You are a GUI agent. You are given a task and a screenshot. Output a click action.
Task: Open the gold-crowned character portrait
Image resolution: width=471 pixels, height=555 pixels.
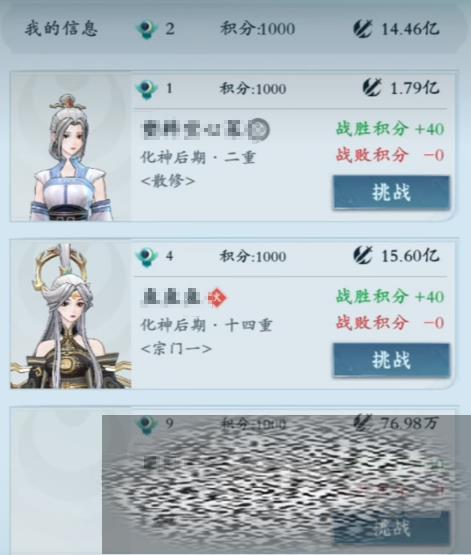coord(71,316)
